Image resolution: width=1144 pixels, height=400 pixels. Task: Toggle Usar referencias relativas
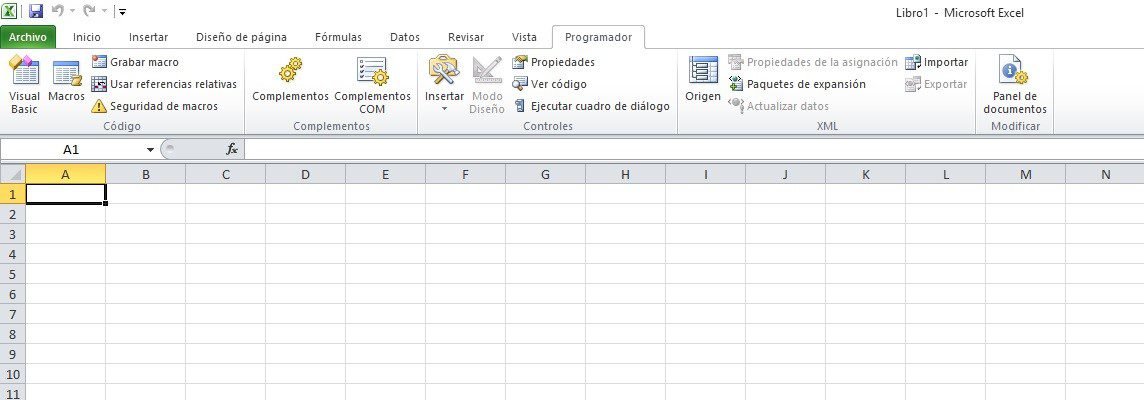(164, 84)
